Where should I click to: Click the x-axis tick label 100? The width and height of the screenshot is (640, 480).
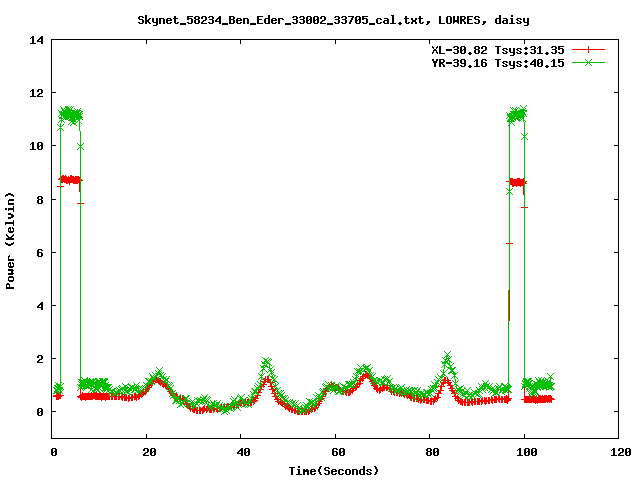pos(527,452)
